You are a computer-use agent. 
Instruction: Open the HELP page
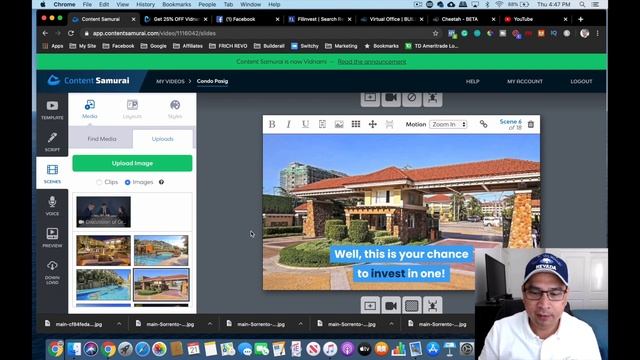coord(472,81)
